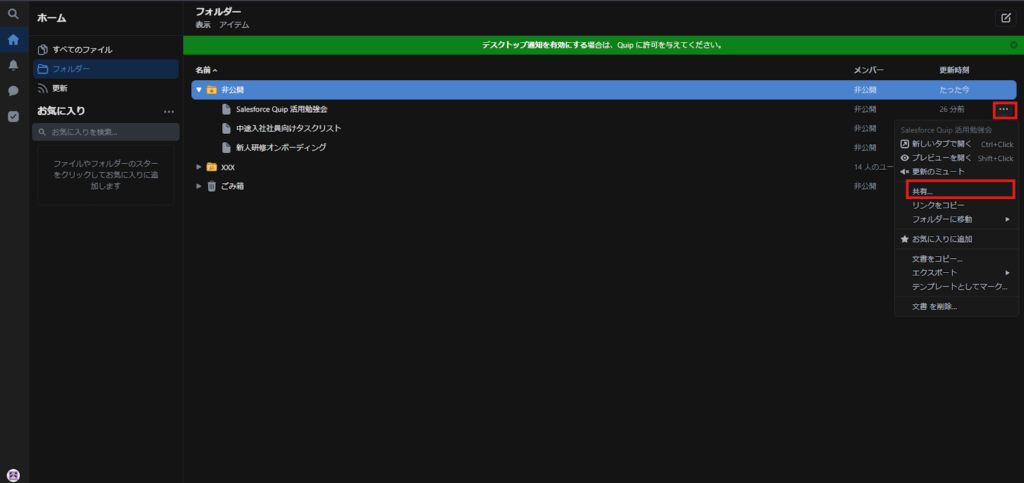Sort by 名前 column header
Image resolution: width=1024 pixels, height=483 pixels.
(x=205, y=70)
